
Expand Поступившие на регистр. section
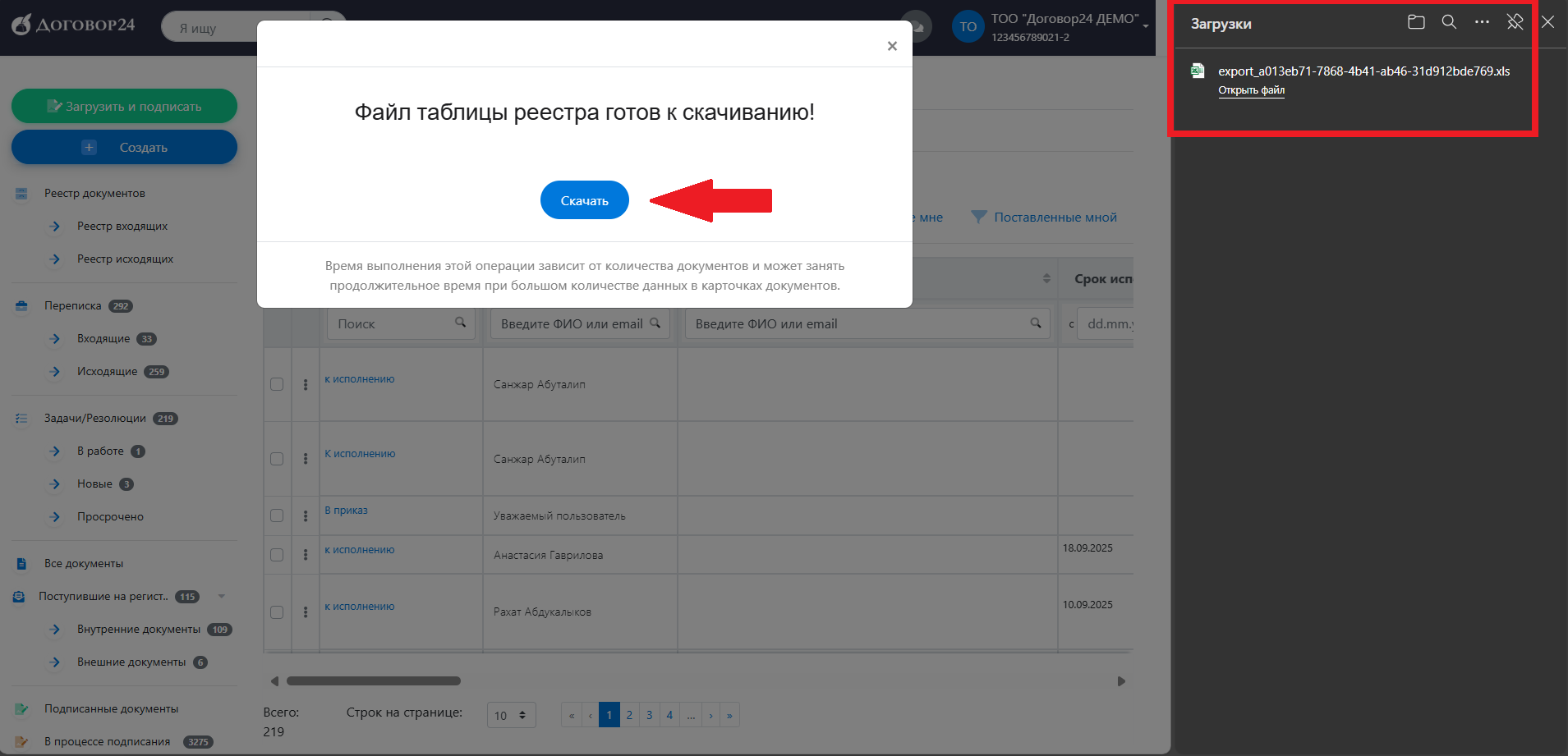click(x=221, y=597)
